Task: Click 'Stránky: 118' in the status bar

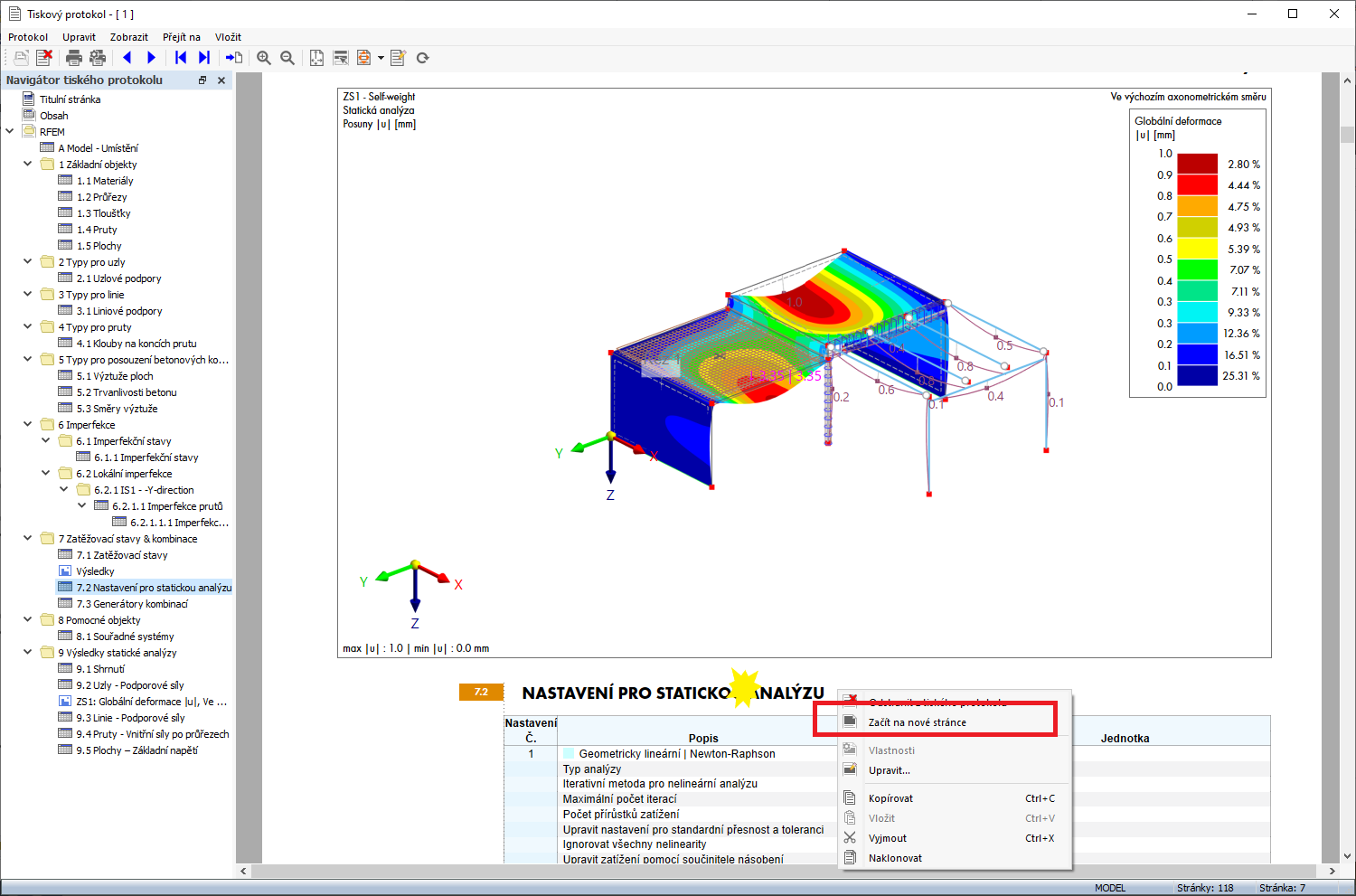Action: click(1205, 888)
